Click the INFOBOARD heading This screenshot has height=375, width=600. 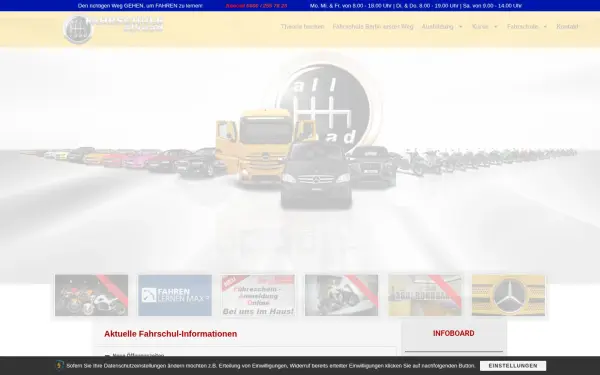click(453, 333)
